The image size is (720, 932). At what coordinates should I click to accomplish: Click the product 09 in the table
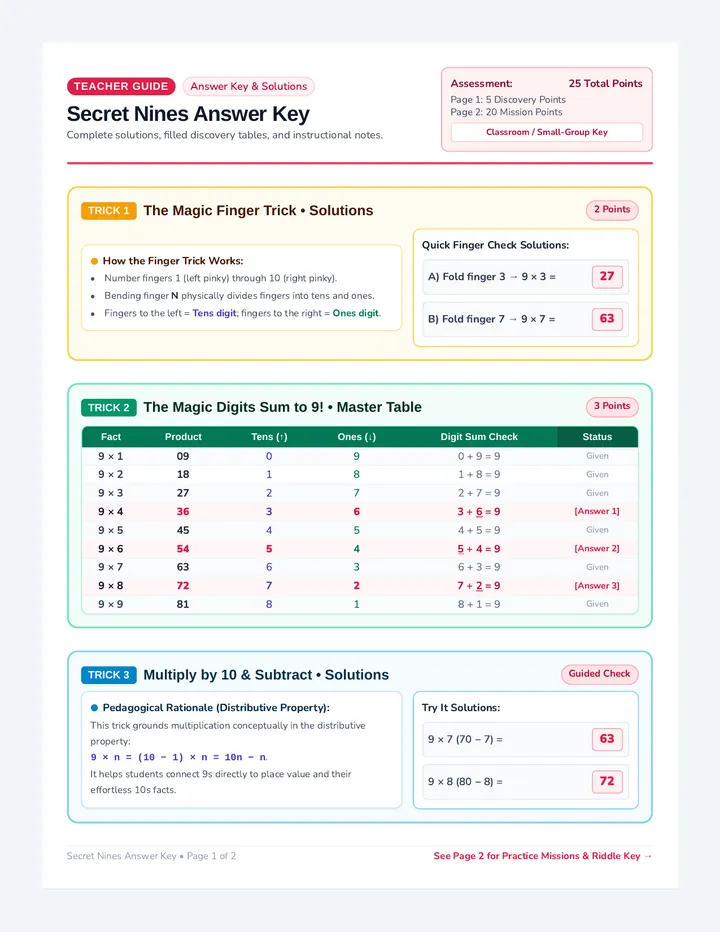tap(183, 456)
